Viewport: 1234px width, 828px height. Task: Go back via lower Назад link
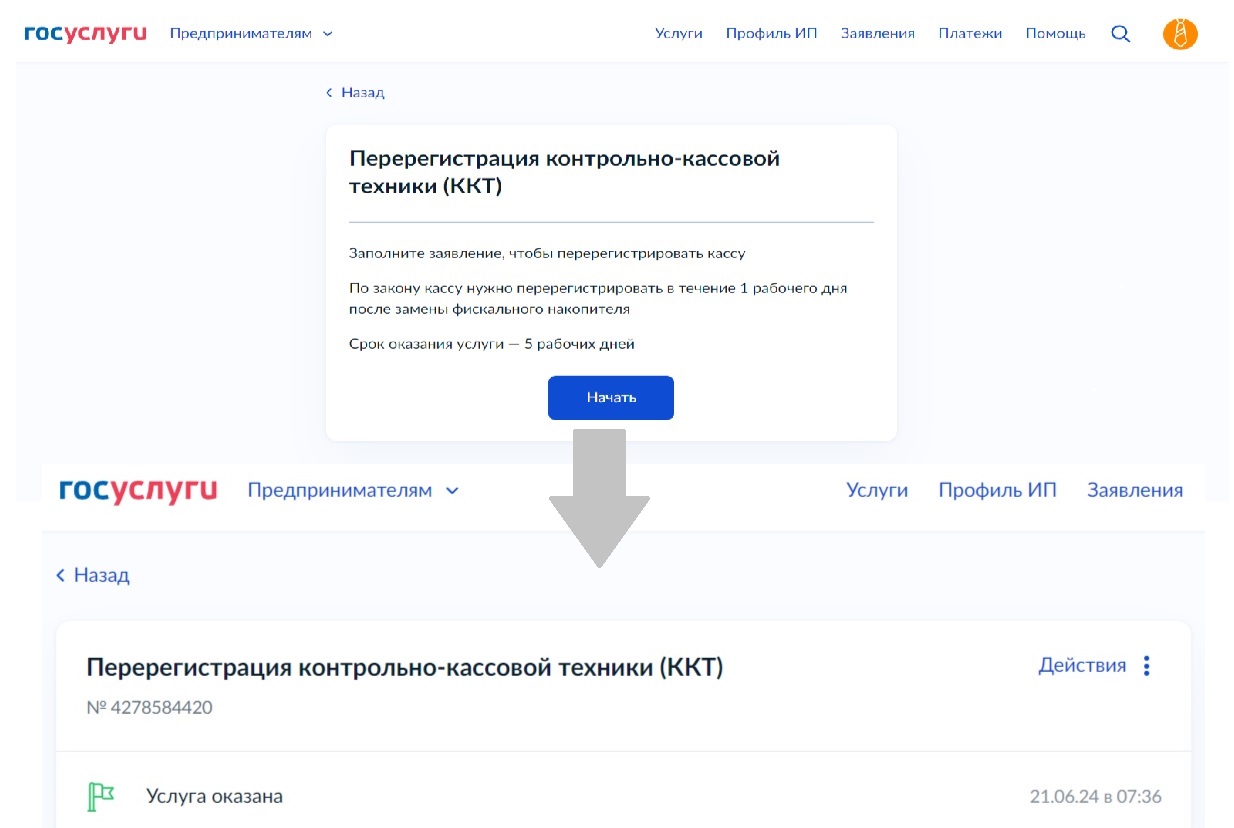coord(93,575)
